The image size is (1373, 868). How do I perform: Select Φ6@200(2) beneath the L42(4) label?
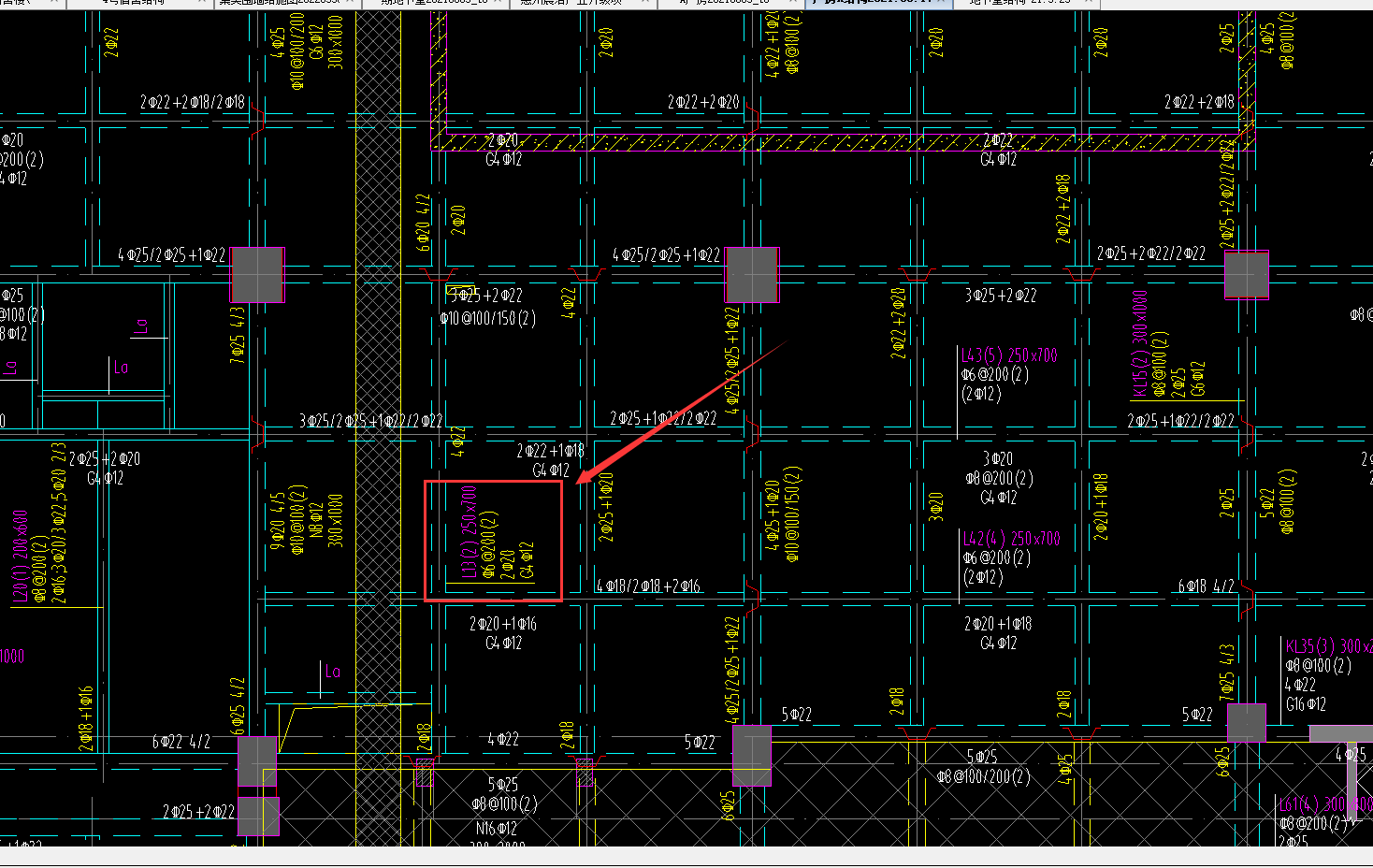tap(997, 557)
